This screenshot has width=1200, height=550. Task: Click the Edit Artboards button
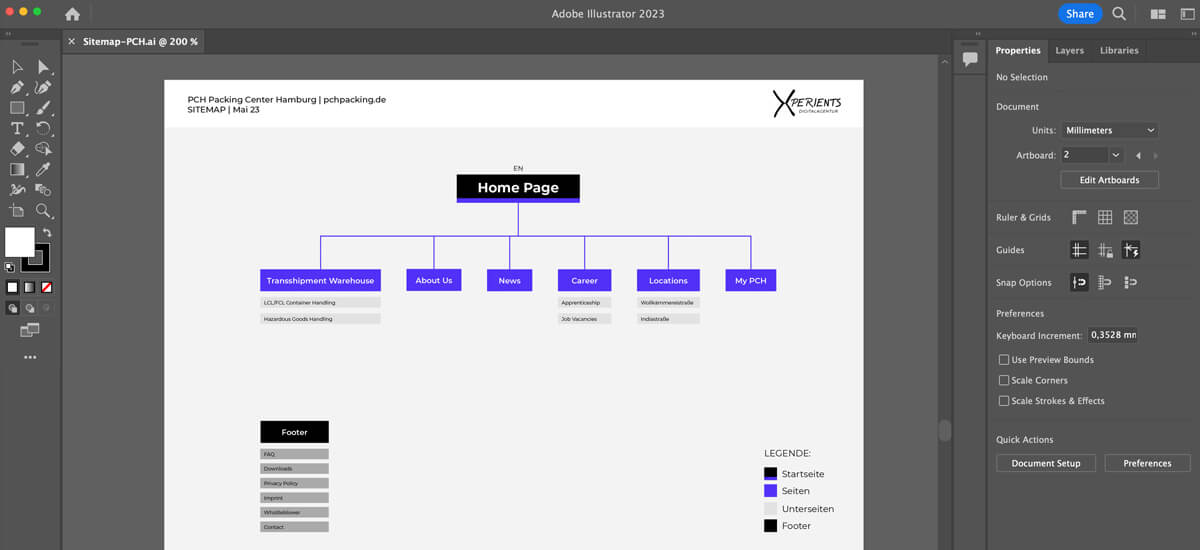pos(1109,180)
